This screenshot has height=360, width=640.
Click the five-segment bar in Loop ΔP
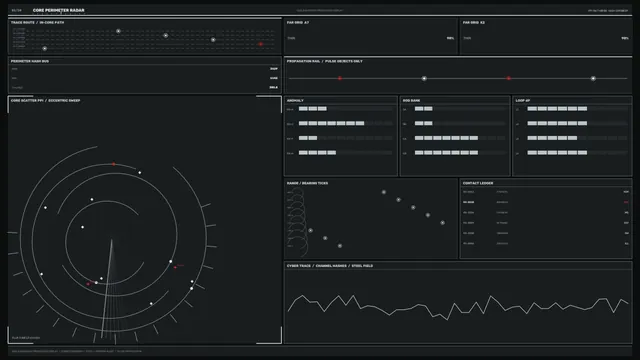[552, 138]
